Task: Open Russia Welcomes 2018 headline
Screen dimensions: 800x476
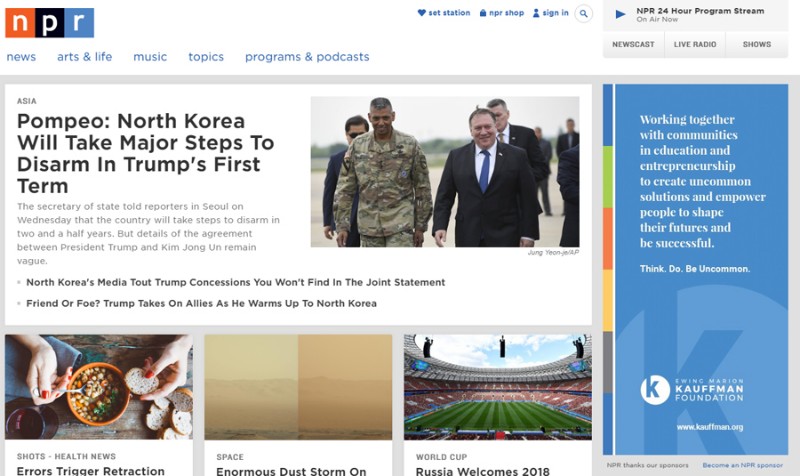Action: click(x=483, y=471)
